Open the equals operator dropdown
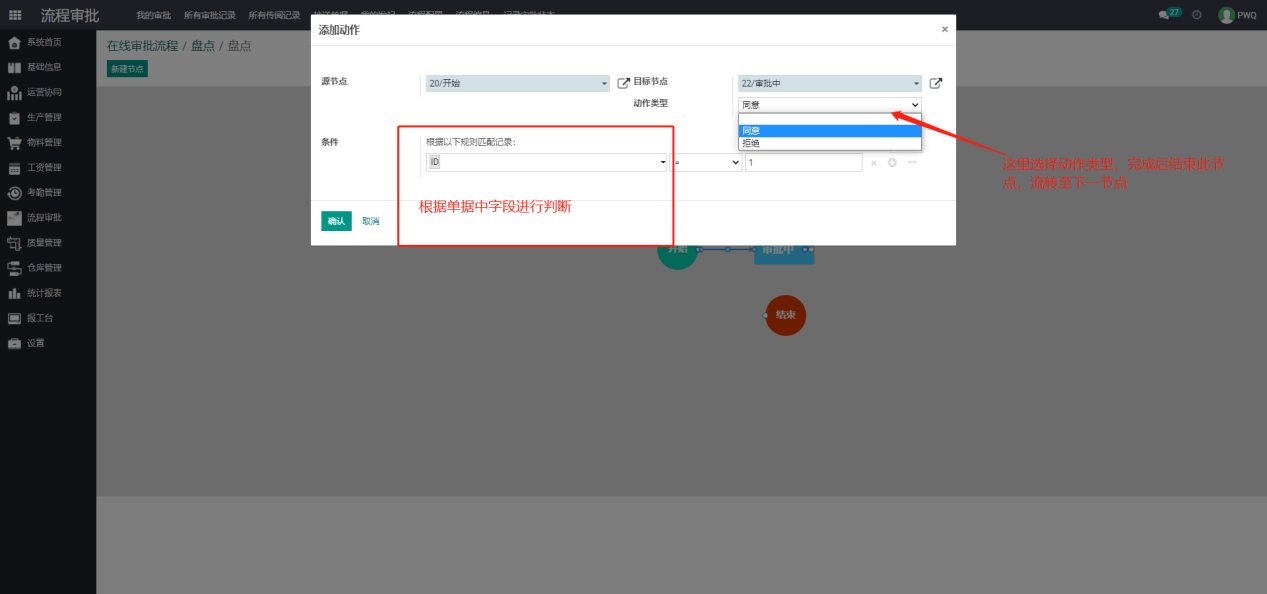 coord(706,163)
